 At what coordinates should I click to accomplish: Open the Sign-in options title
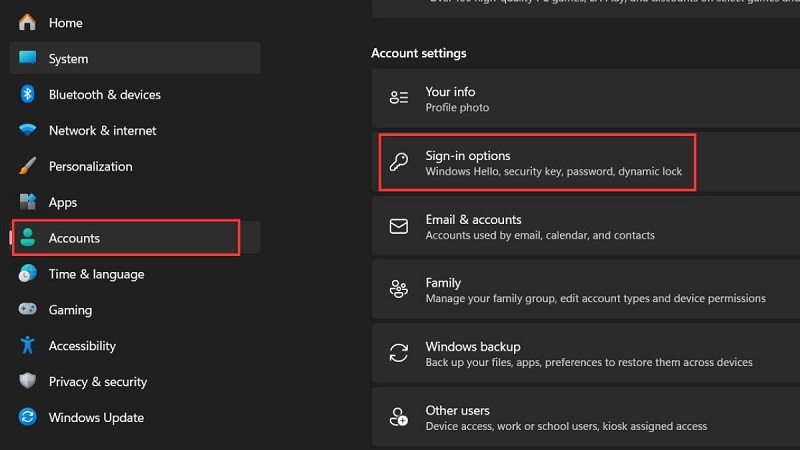click(x=467, y=156)
